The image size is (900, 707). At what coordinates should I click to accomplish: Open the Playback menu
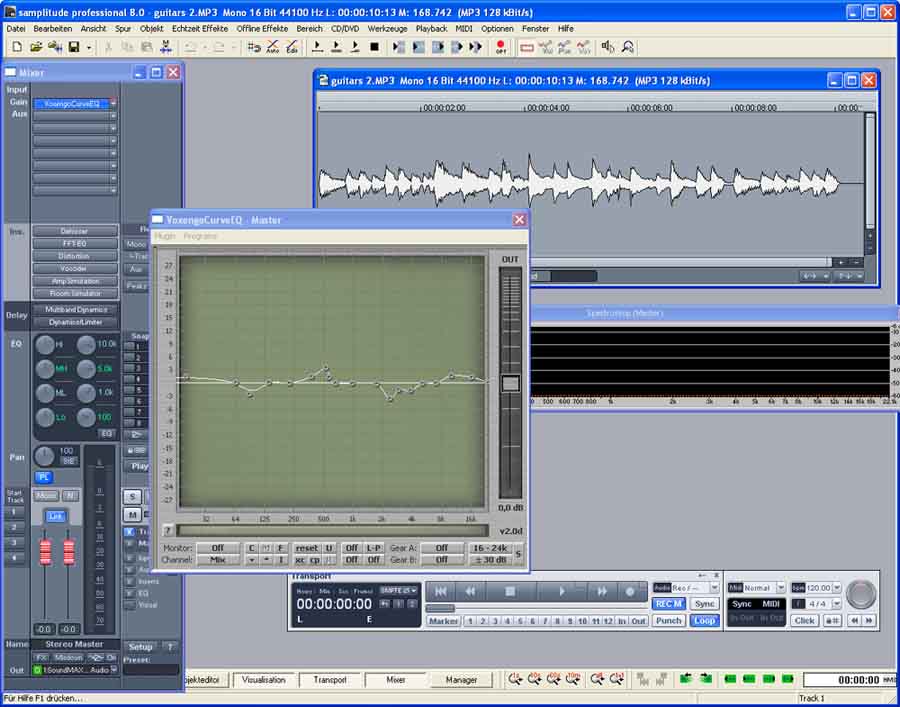[431, 28]
